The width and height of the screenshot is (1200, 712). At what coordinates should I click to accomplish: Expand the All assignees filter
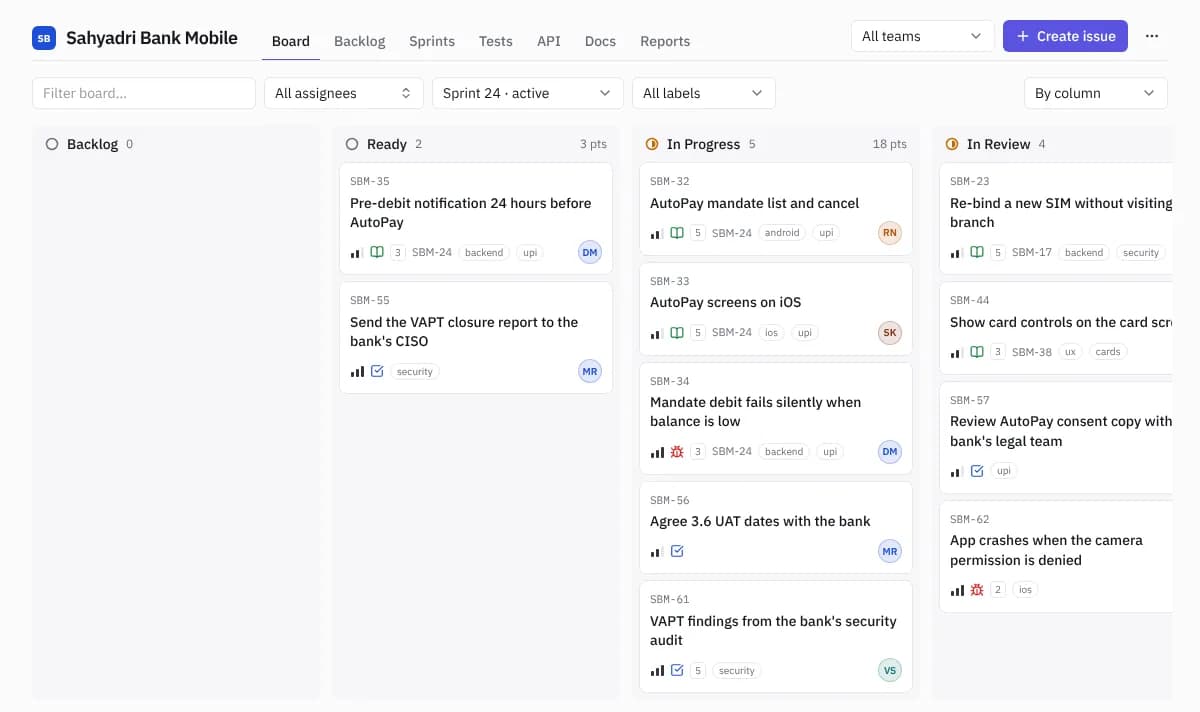click(344, 93)
